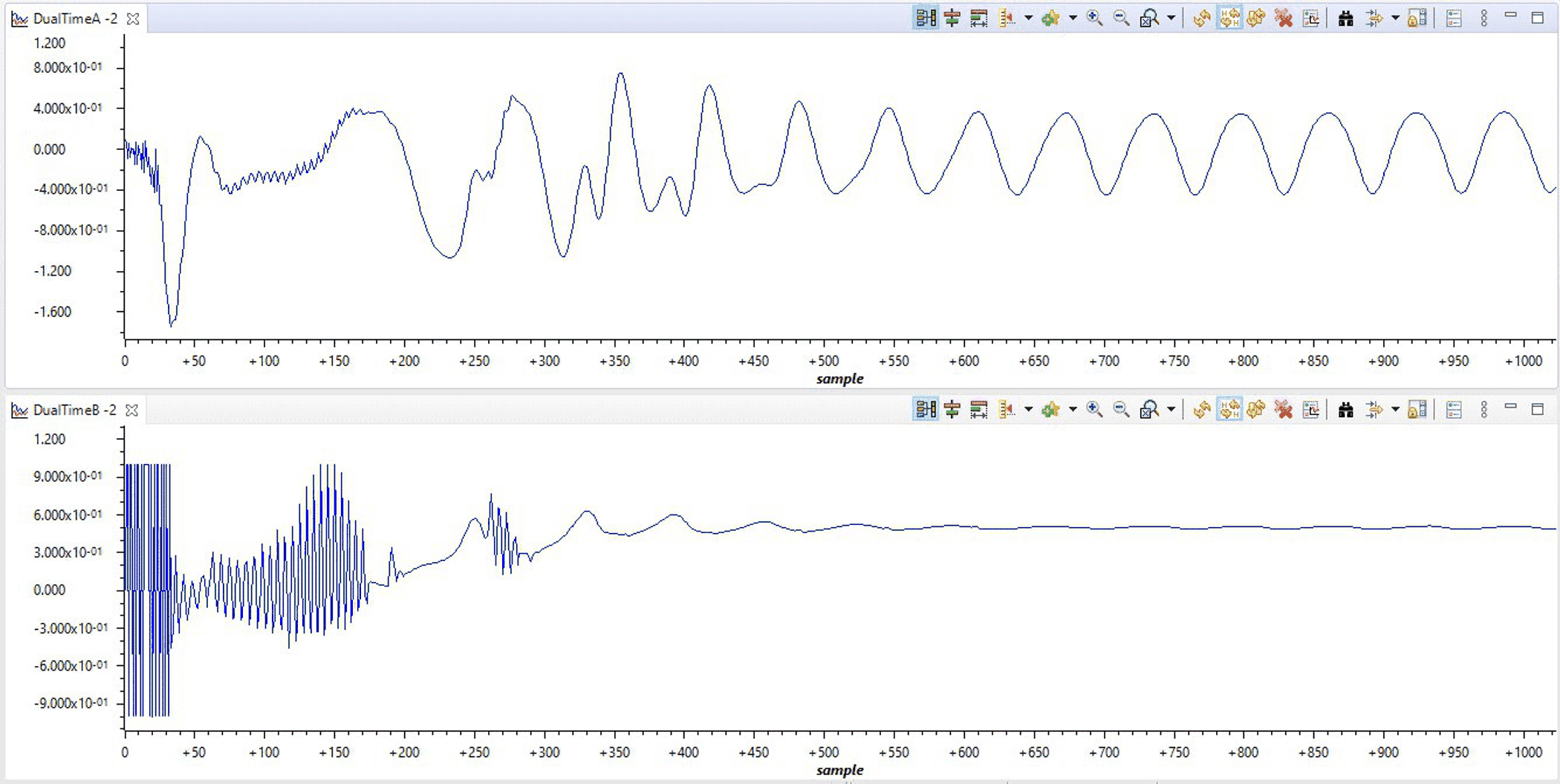Click the green plus-star add cursor icon on DualTimeA
This screenshot has width=1560, height=784.
pos(1050,19)
